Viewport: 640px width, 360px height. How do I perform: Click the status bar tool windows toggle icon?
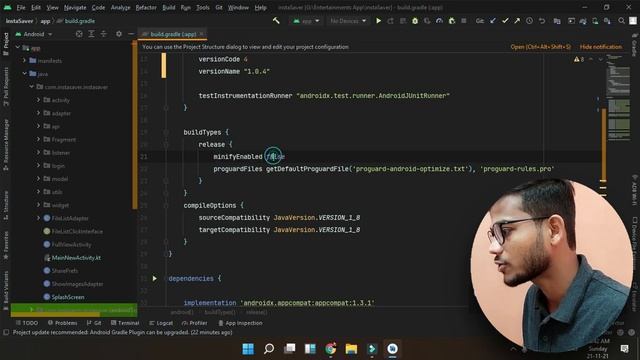point(6,332)
